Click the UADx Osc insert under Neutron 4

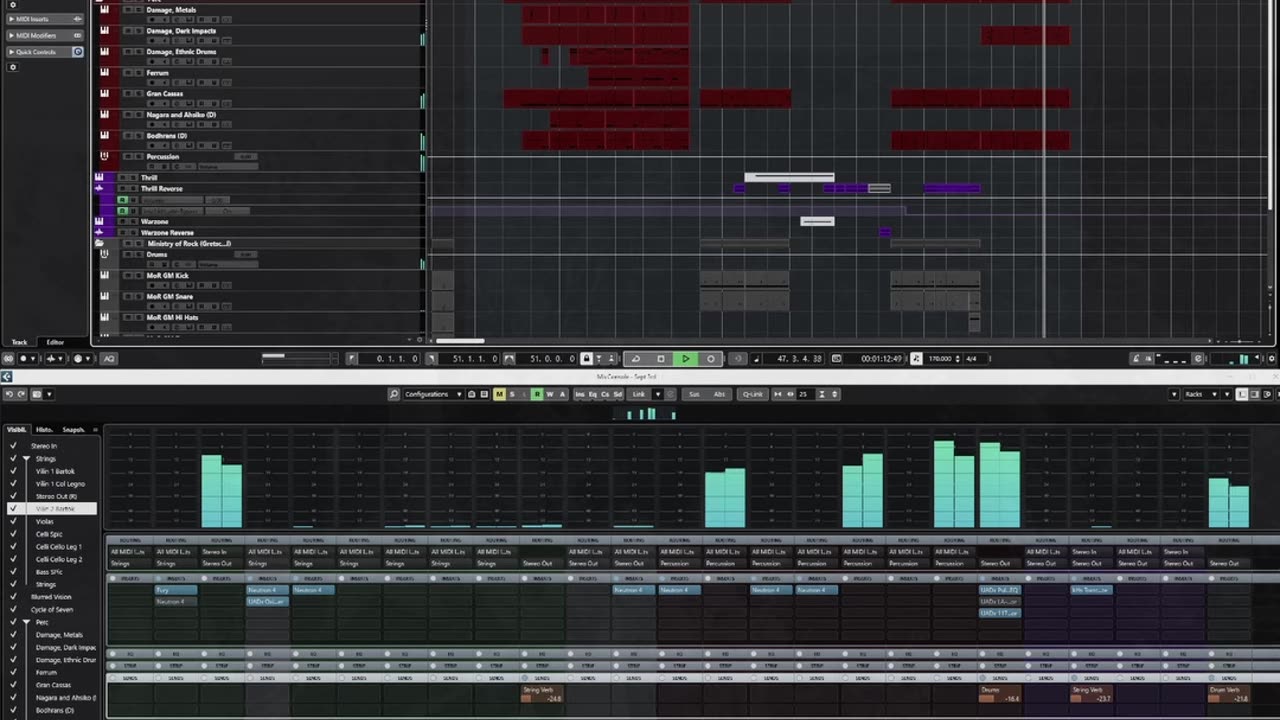point(267,602)
